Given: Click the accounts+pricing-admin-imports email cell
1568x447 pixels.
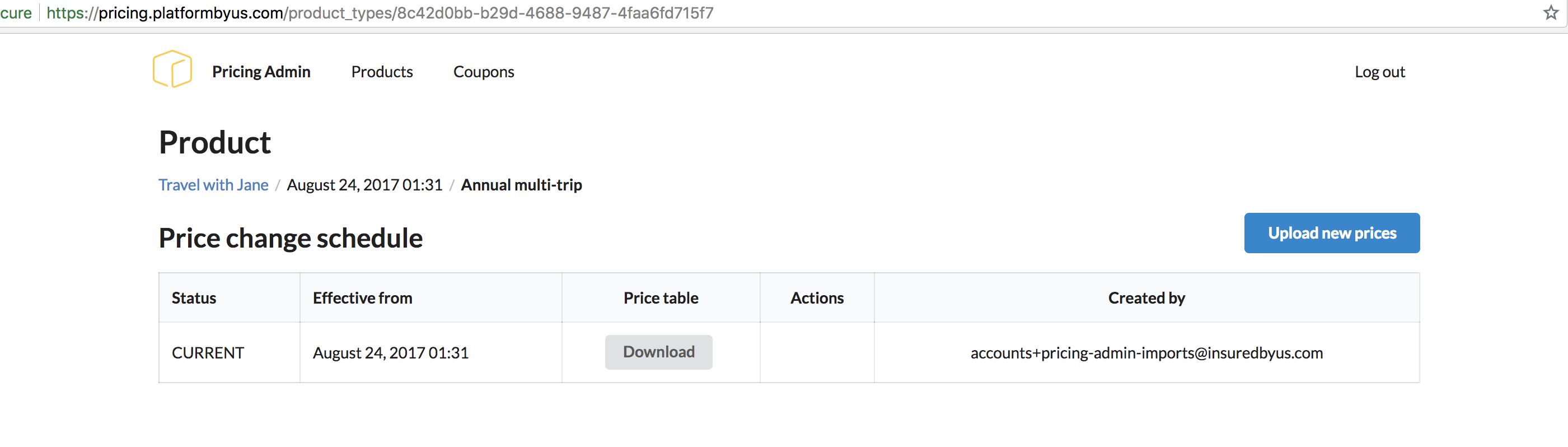Looking at the screenshot, I should pos(1146,353).
